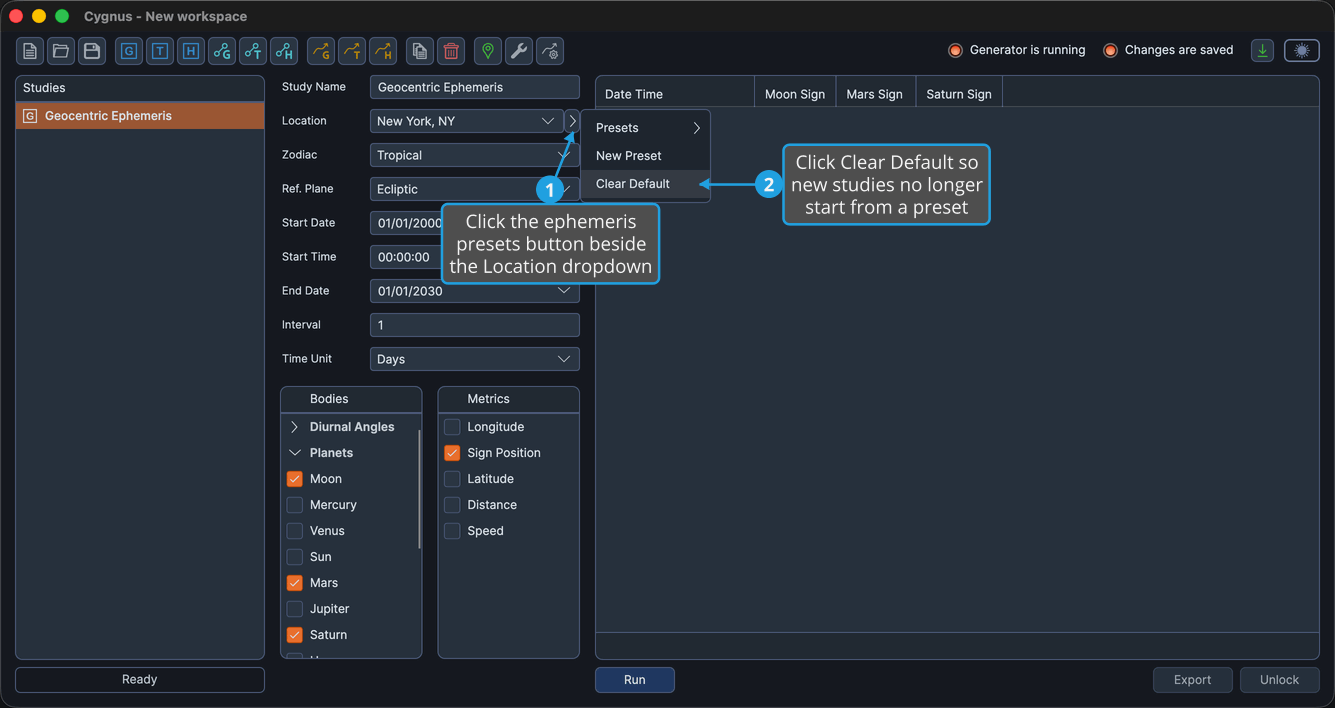The width and height of the screenshot is (1335, 708).
Task: Add the linked-nodes H study
Action: [284, 51]
